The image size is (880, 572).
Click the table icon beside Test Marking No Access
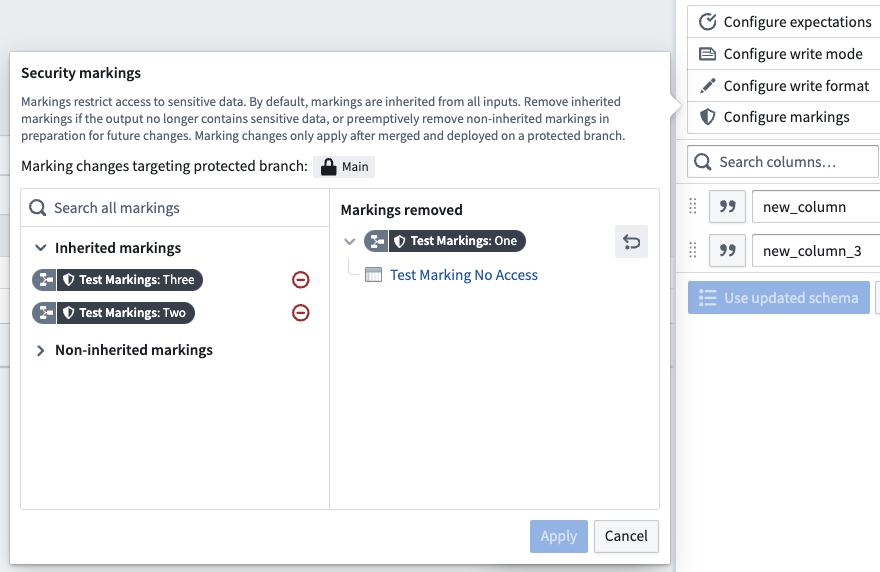(x=373, y=274)
